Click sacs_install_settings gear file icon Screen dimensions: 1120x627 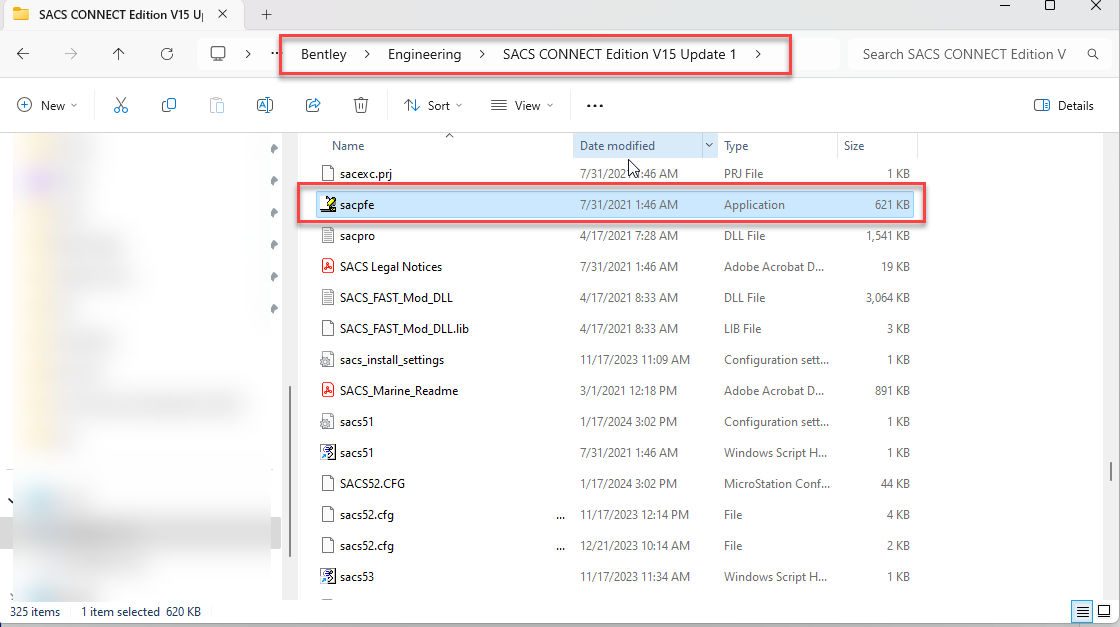(327, 360)
